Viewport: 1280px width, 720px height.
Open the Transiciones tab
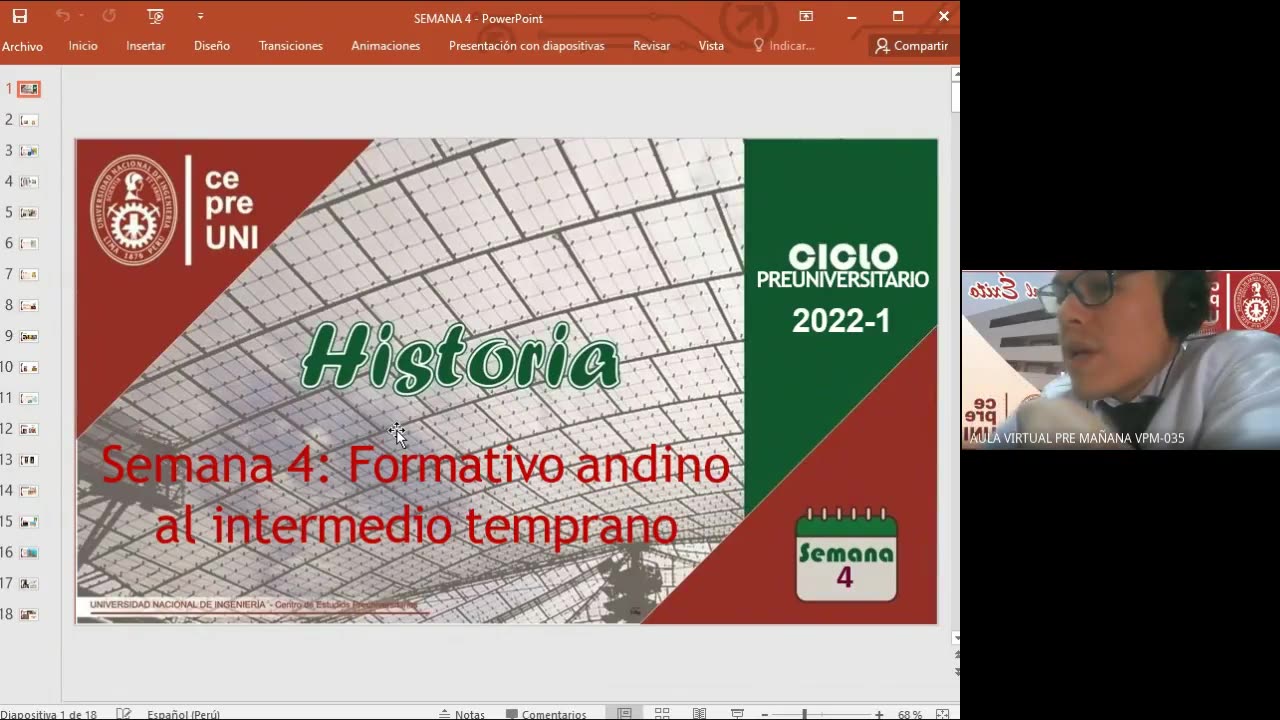click(x=291, y=46)
